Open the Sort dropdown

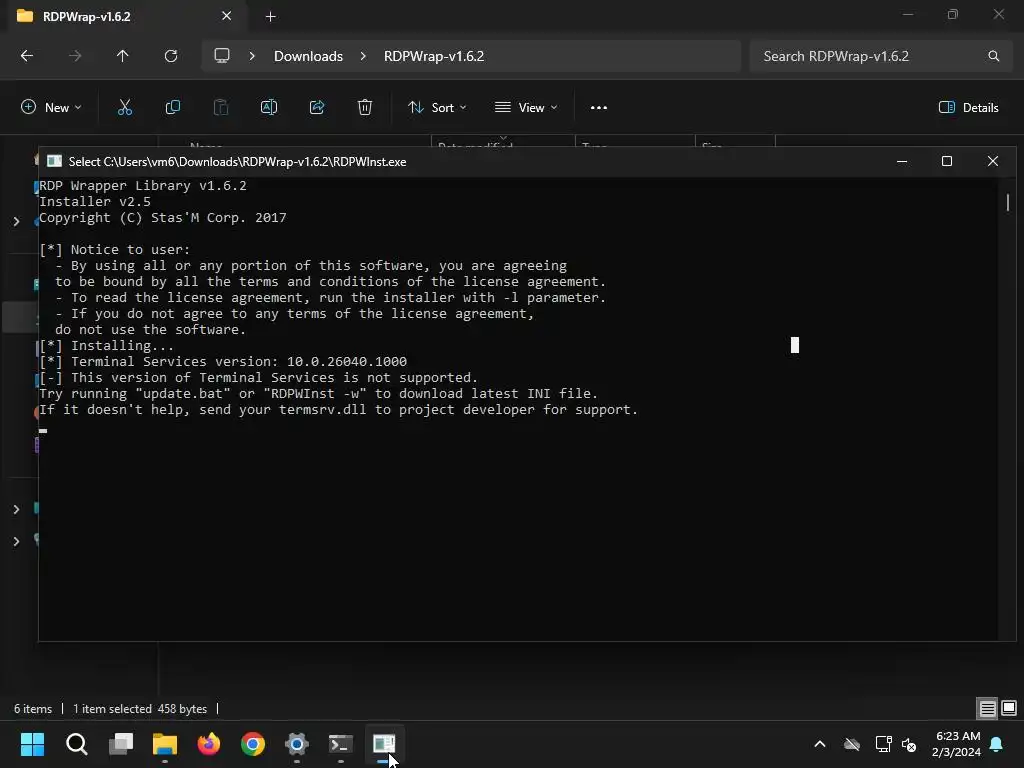coord(437,108)
